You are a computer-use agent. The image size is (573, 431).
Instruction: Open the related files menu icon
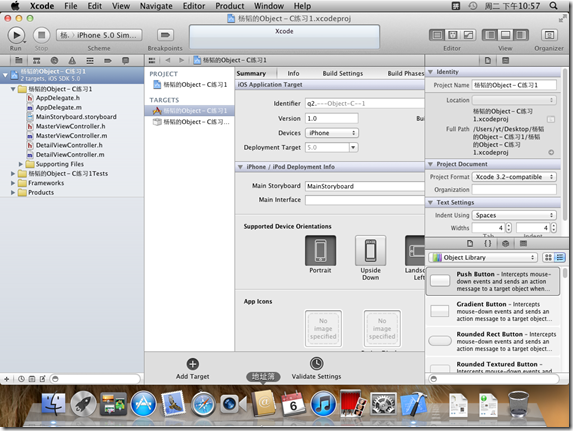(152, 60)
